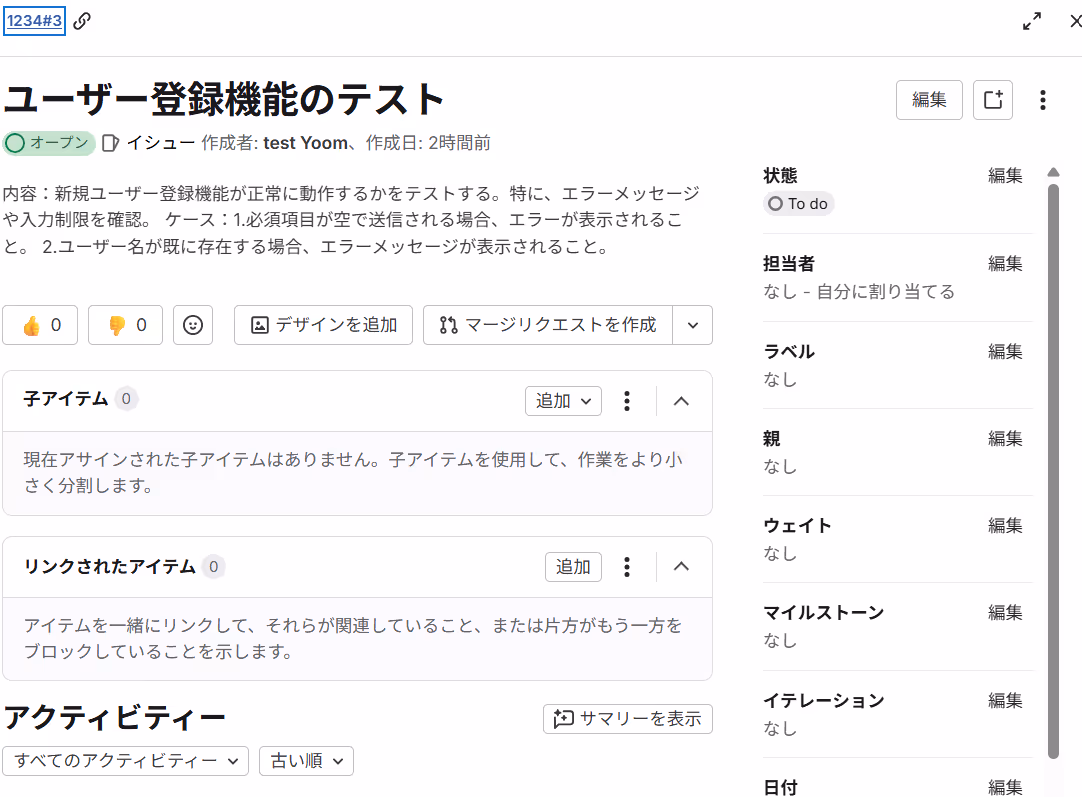The width and height of the screenshot is (1082, 797).
Task: Click デザインを追加 button
Action: pyautogui.click(x=323, y=325)
